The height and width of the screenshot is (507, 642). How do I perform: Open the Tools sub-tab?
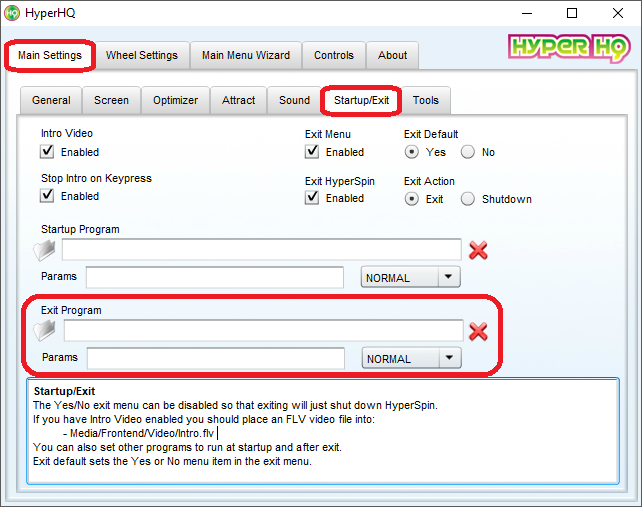(x=426, y=100)
